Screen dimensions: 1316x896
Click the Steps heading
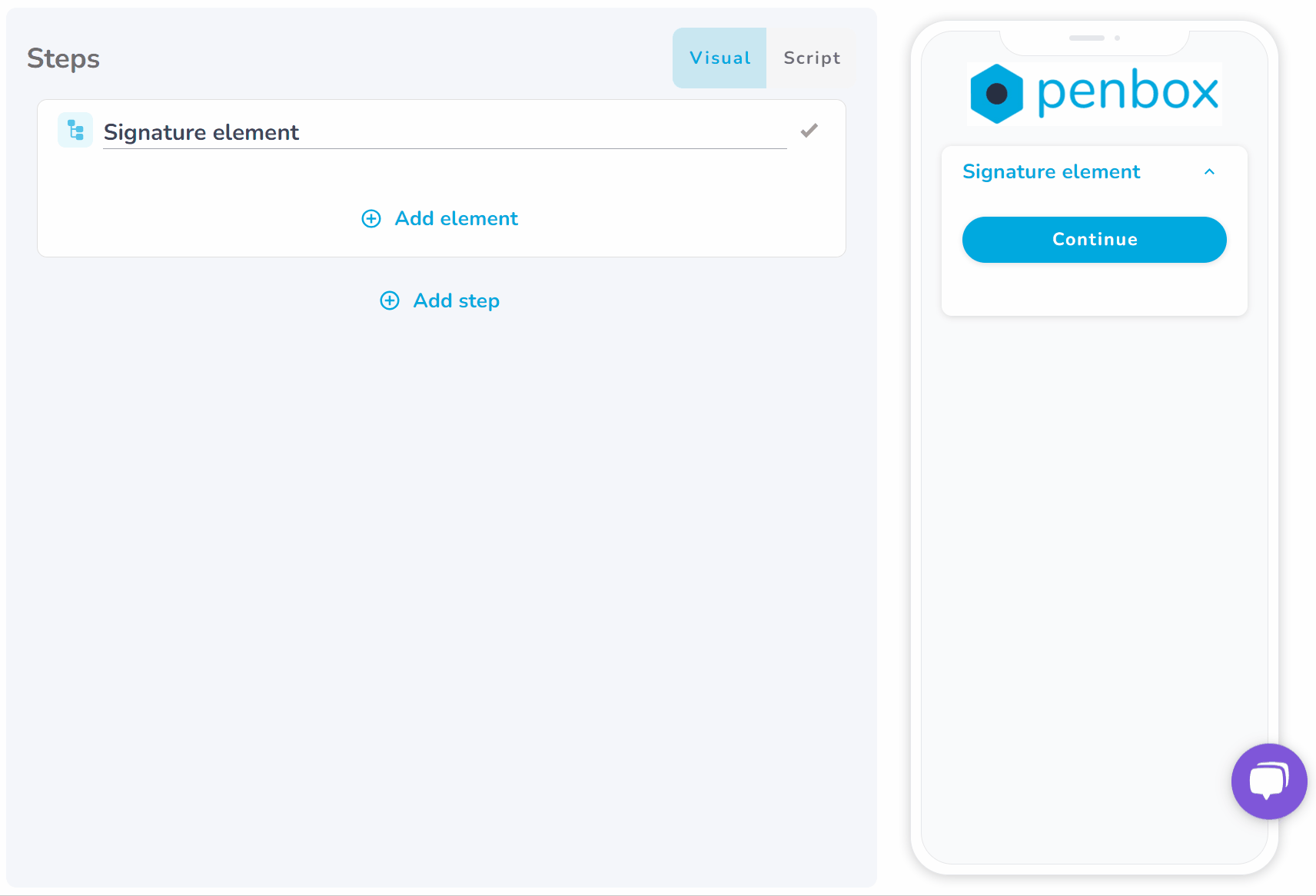pyautogui.click(x=64, y=59)
